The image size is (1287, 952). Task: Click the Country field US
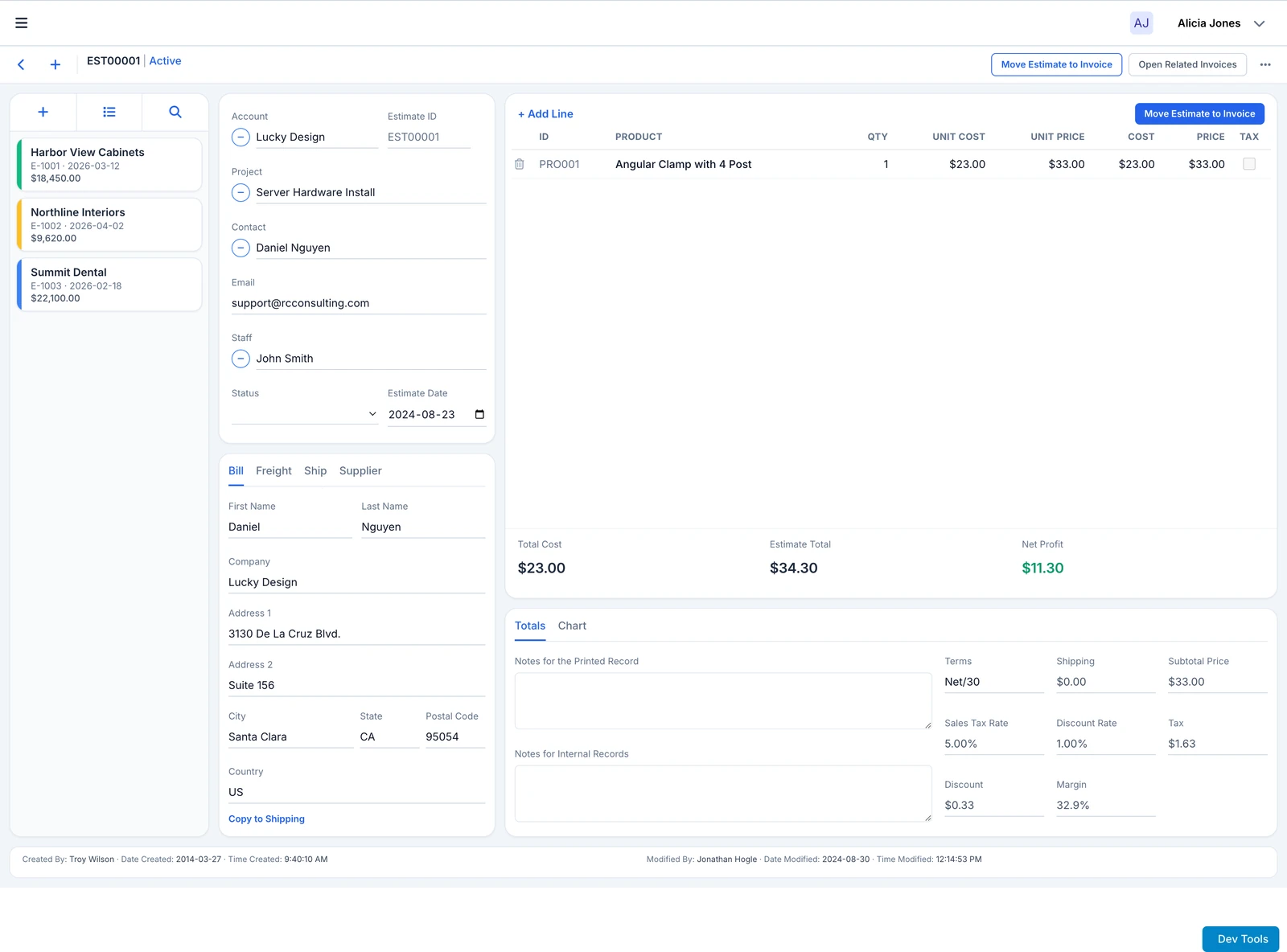pos(356,793)
